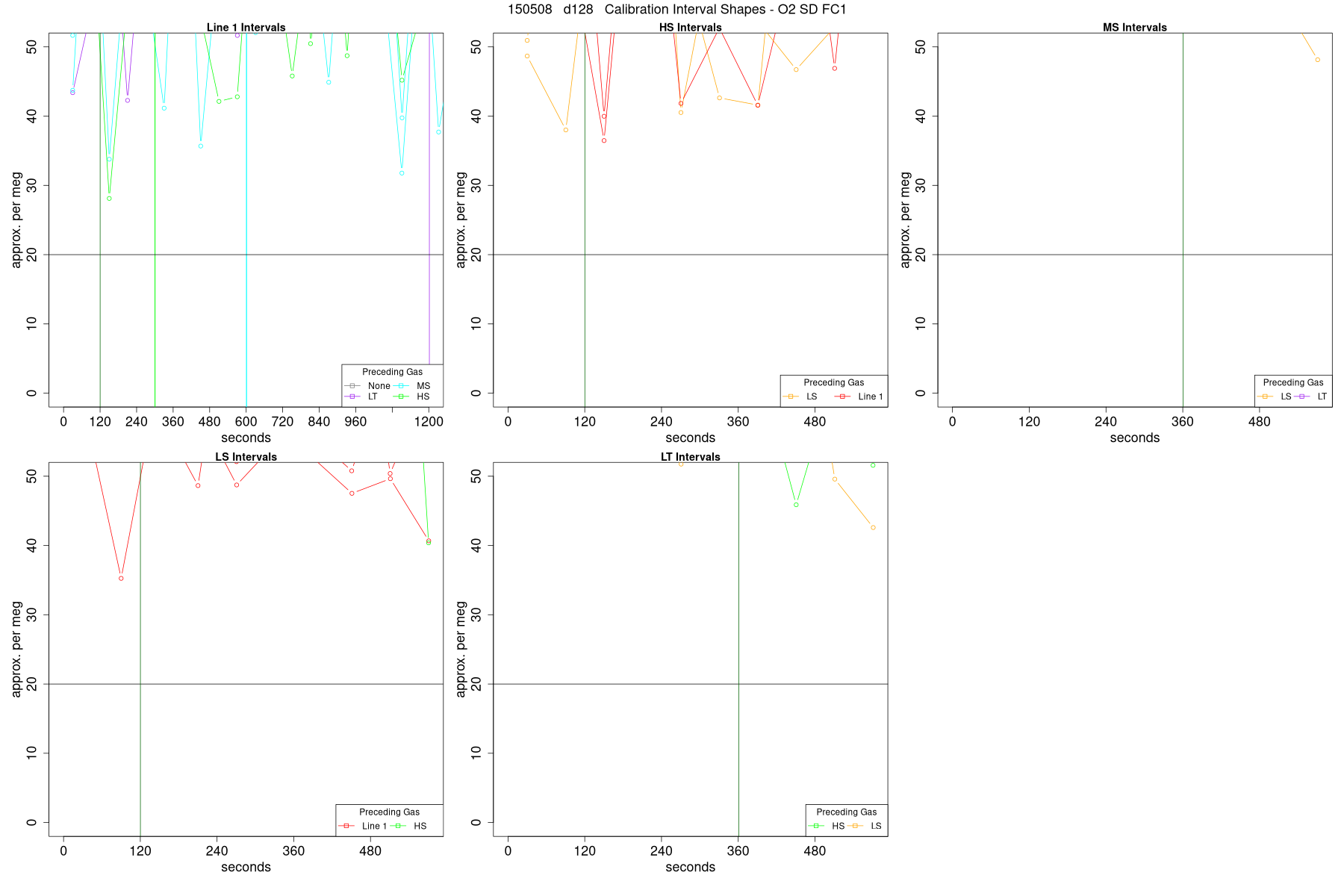Click the lowest green point in Line 1 plot
The height and width of the screenshot is (896, 1344).
coord(109,199)
